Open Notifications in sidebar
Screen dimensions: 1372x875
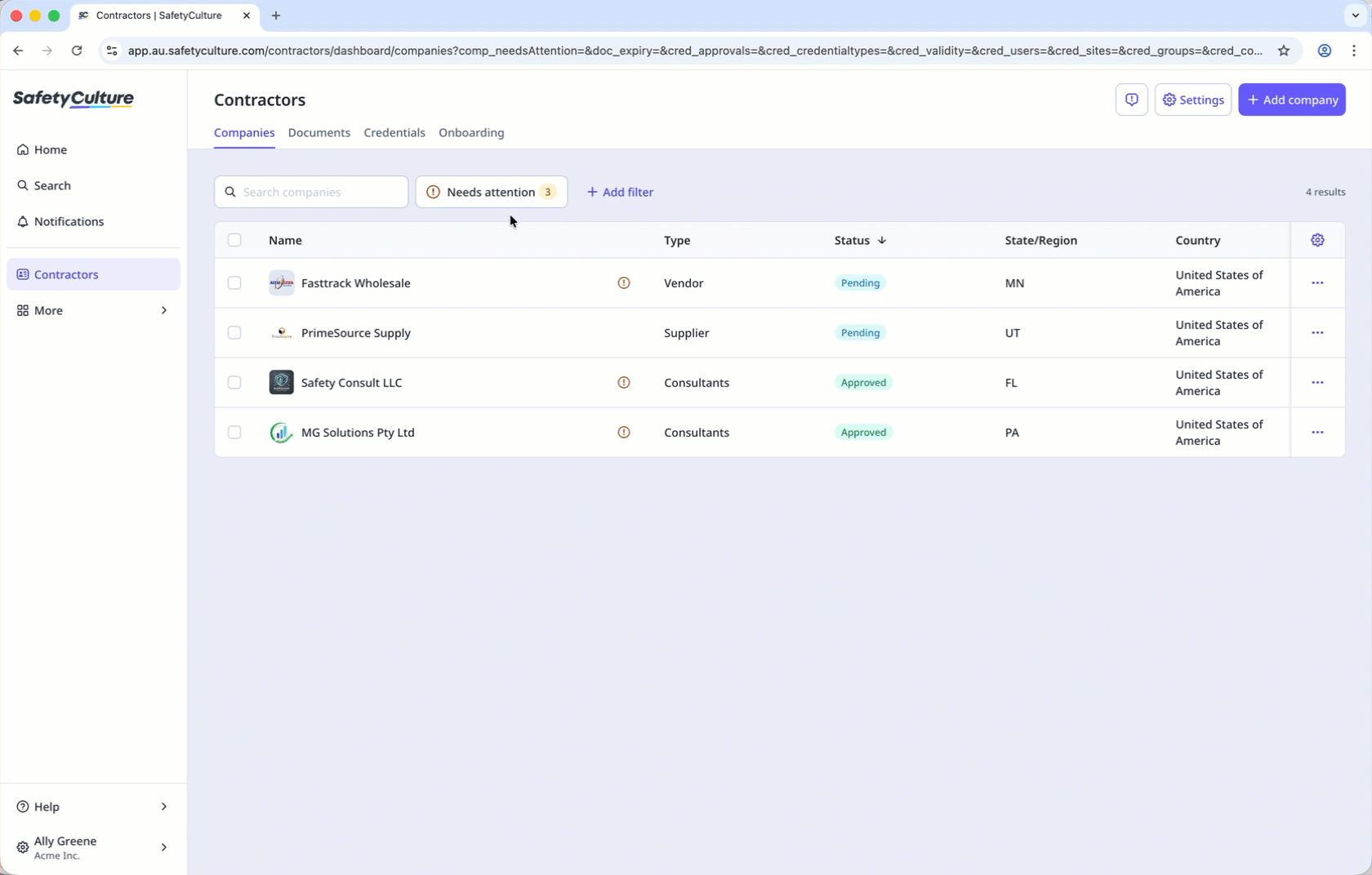click(x=93, y=221)
